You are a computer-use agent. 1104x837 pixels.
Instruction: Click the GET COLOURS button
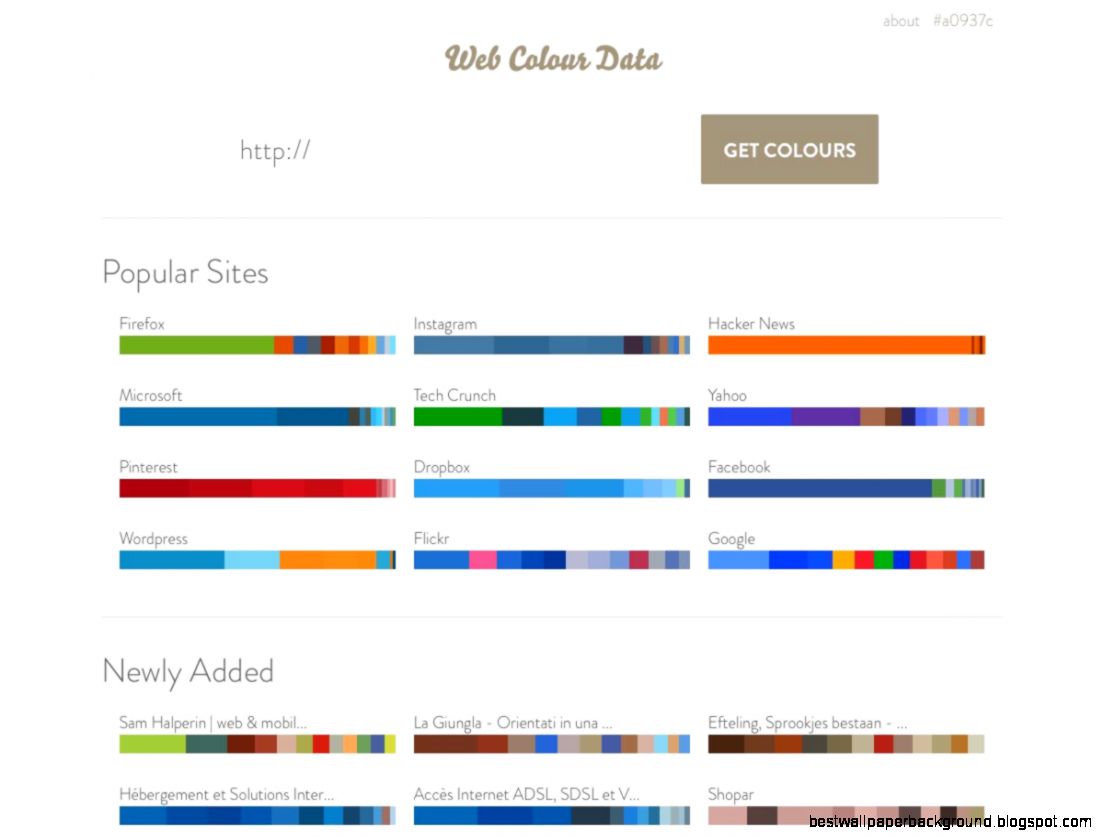789,150
